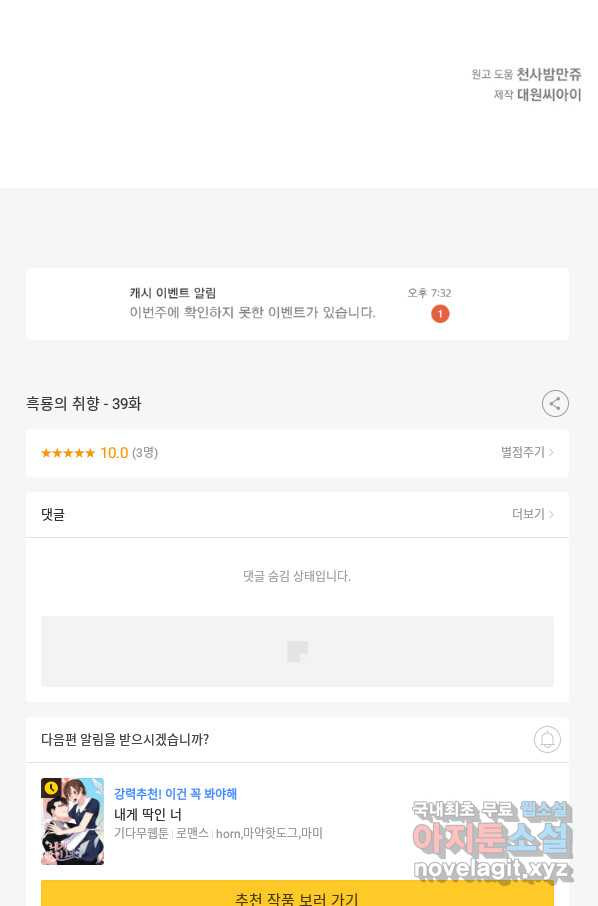The width and height of the screenshot is (598, 906).
Task: Toggle the next-episode notification bell
Action: click(x=547, y=739)
